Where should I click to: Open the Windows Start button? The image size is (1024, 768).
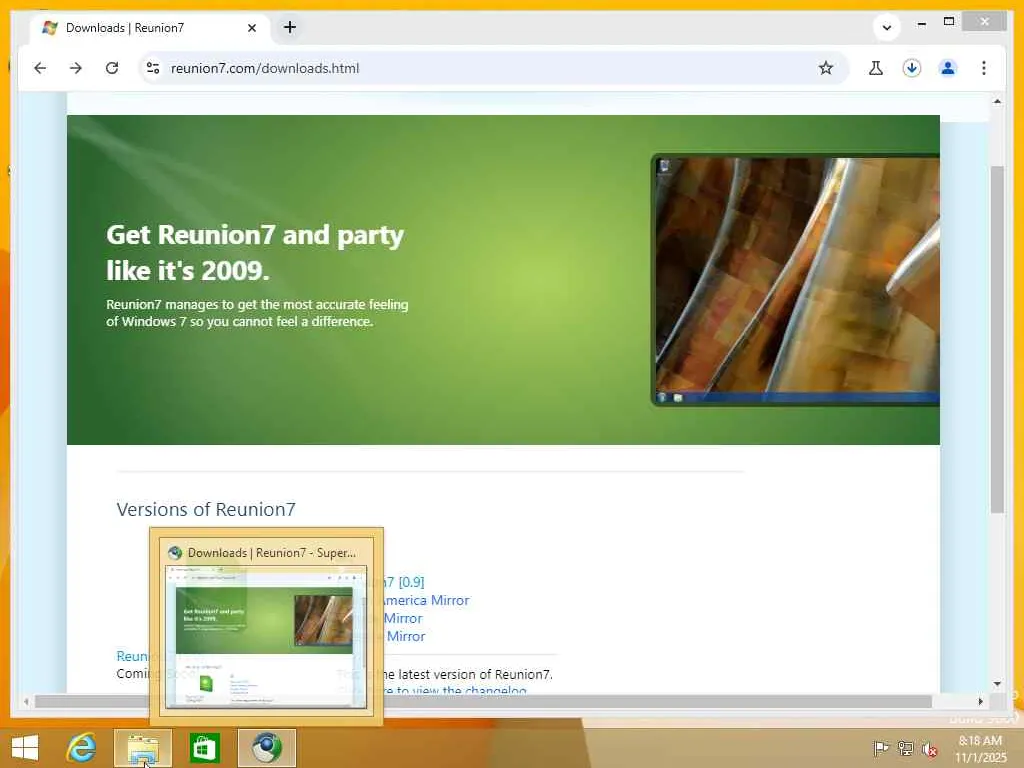coord(25,748)
